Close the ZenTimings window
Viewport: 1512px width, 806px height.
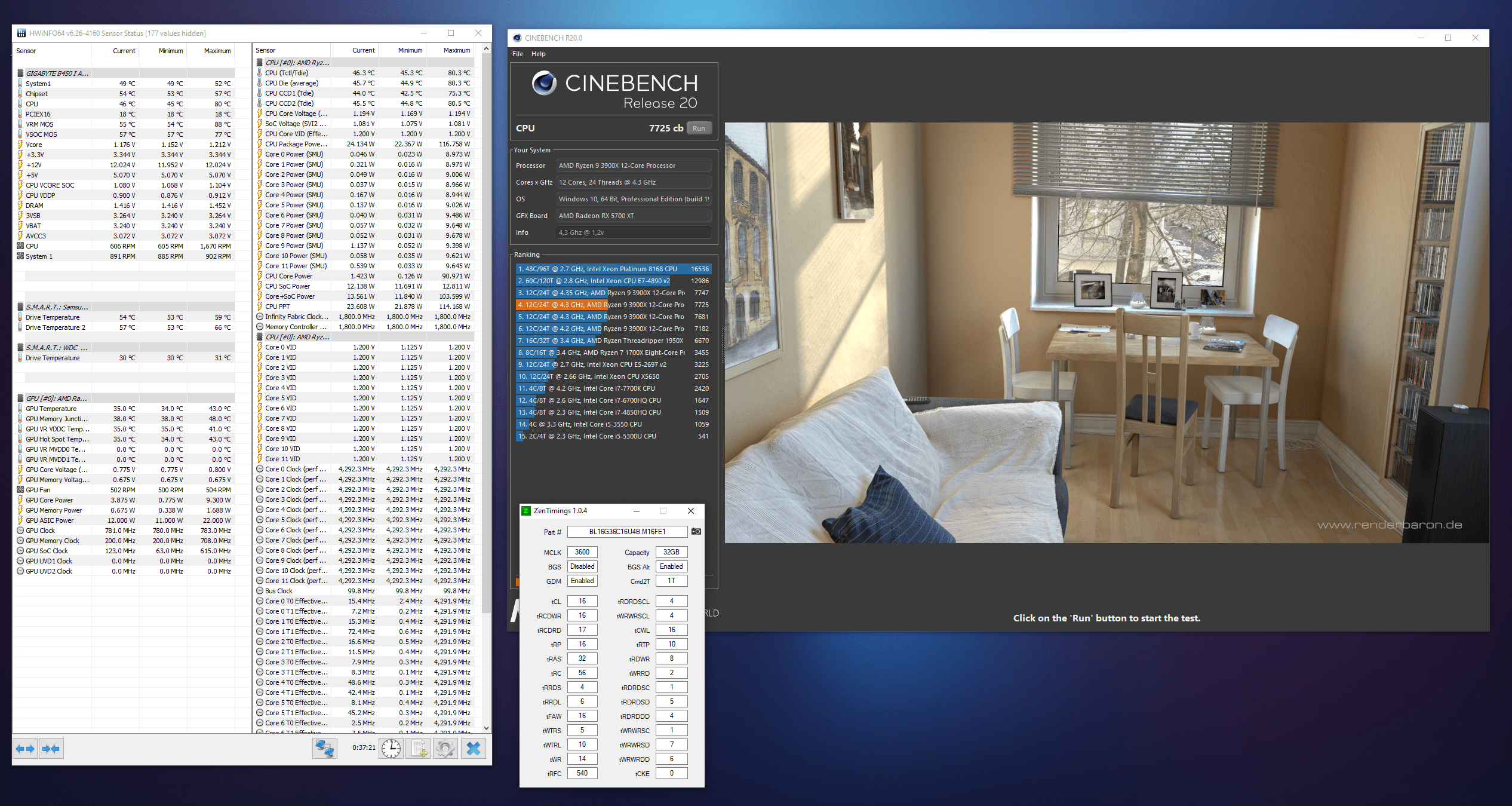691,511
